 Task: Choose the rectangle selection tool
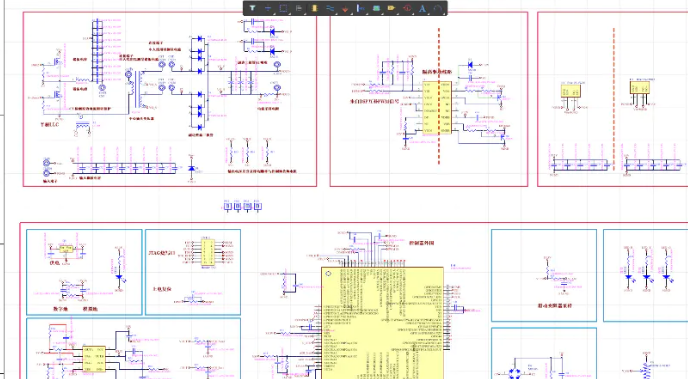coord(283,8)
